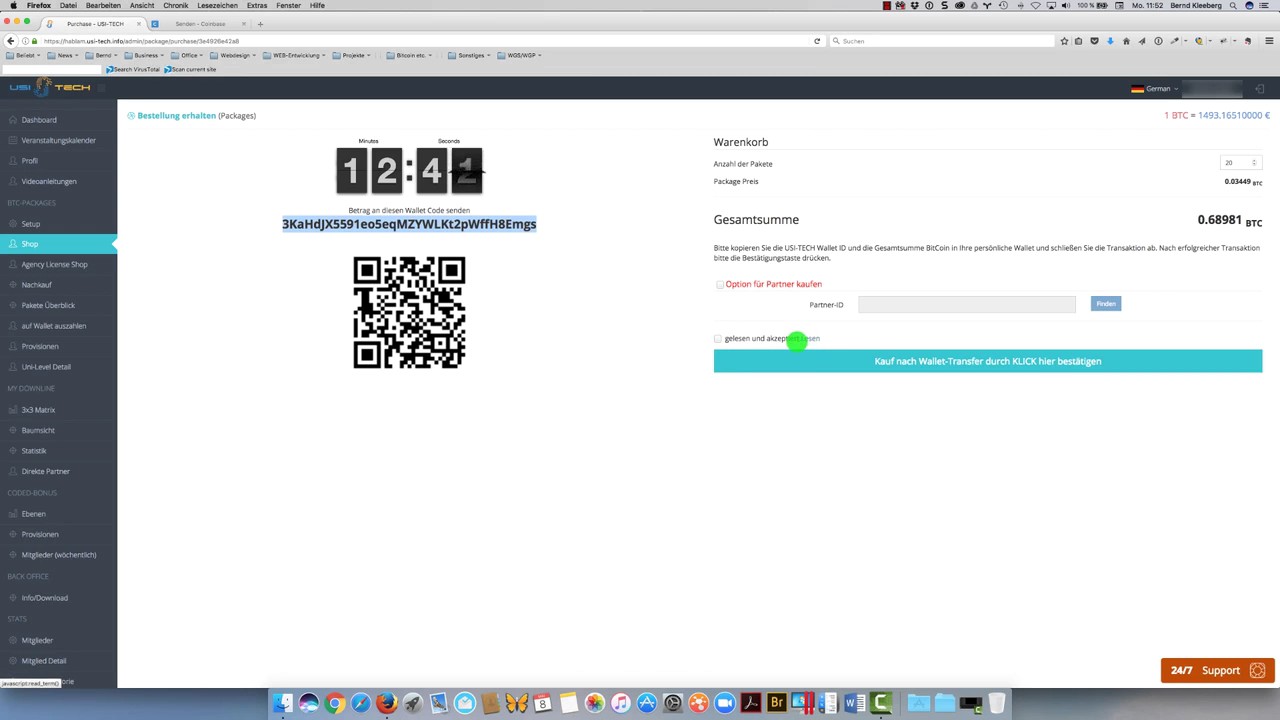Open the German language dropdown
Screen dimensions: 1280x720
tap(1155, 89)
